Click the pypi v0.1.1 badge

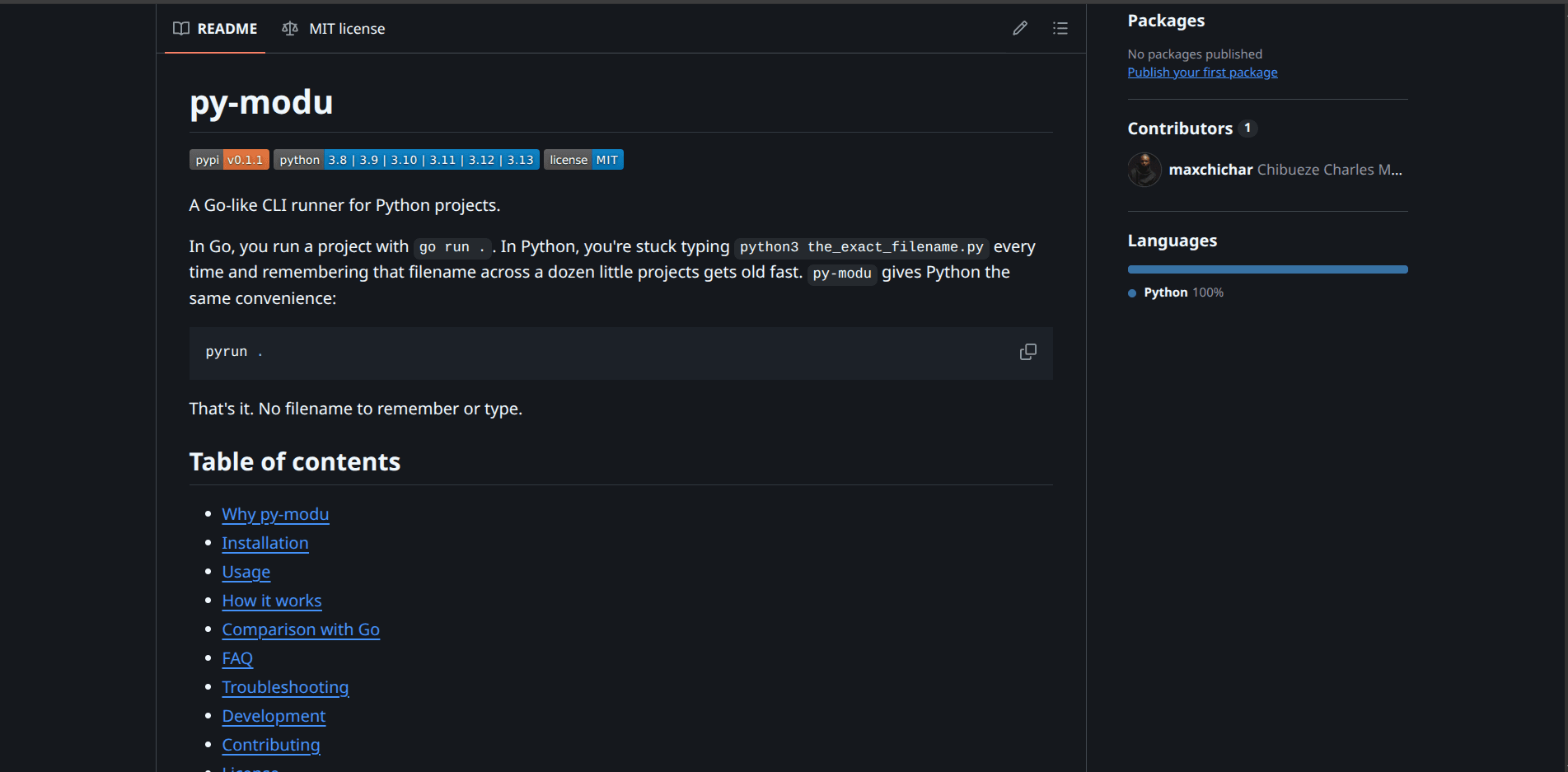pyautogui.click(x=229, y=160)
